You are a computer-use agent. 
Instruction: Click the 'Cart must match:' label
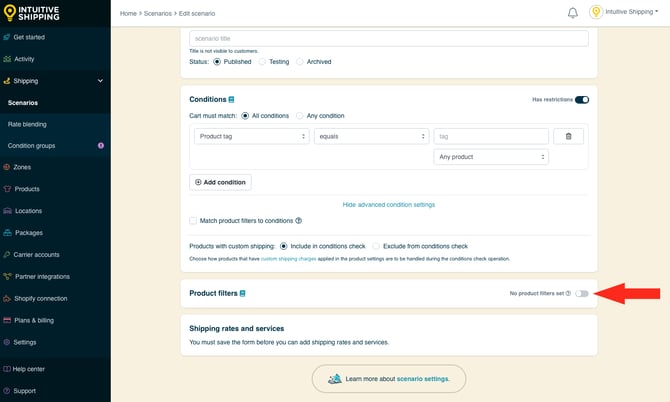tap(213, 116)
